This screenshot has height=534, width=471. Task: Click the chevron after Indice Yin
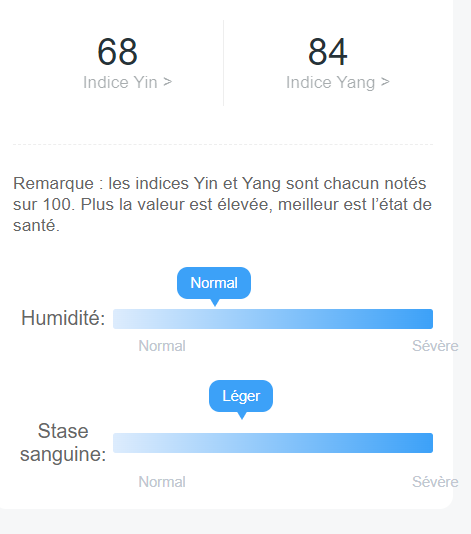pos(167,82)
